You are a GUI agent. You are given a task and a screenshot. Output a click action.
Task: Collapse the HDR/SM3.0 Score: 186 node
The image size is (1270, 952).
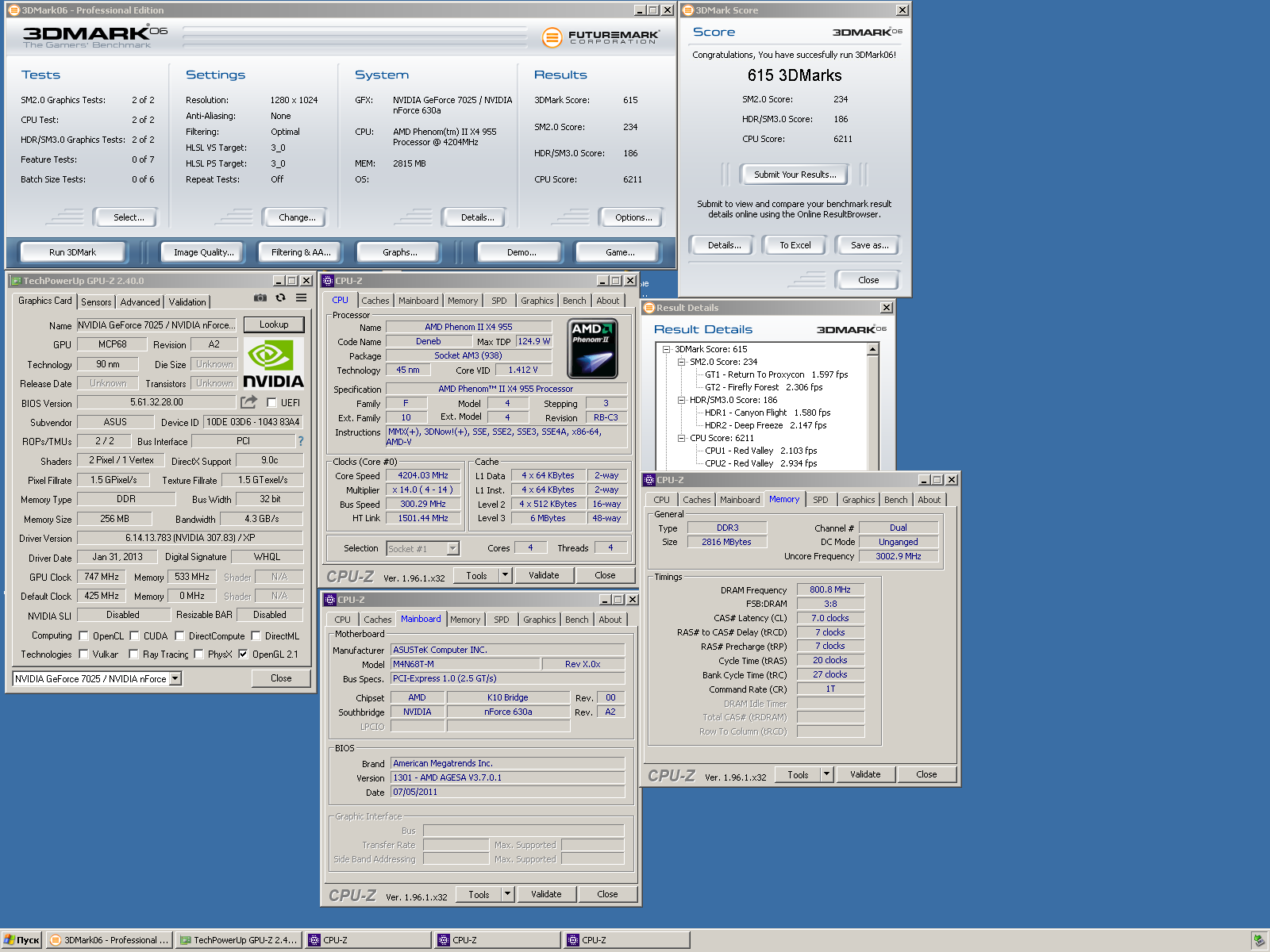coord(682,400)
